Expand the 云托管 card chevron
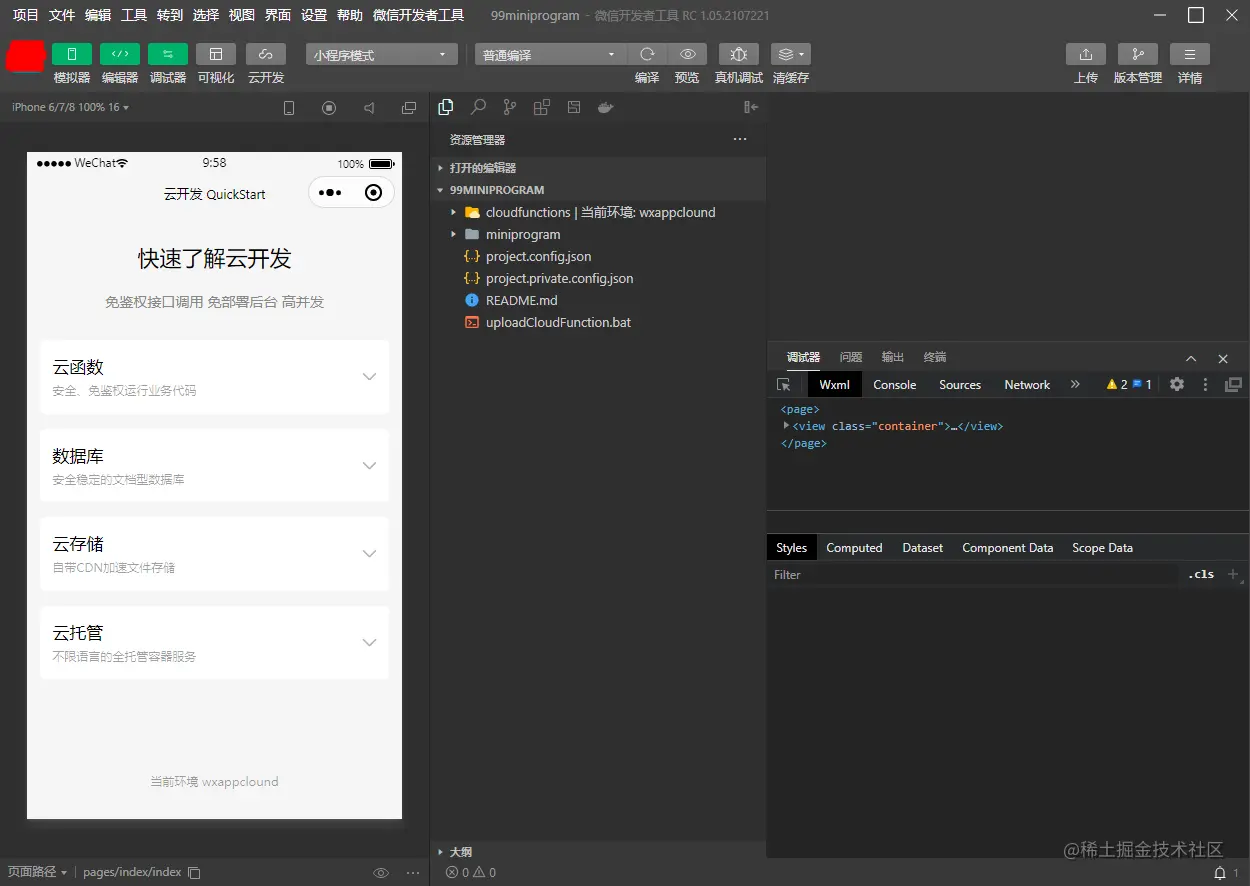 369,642
